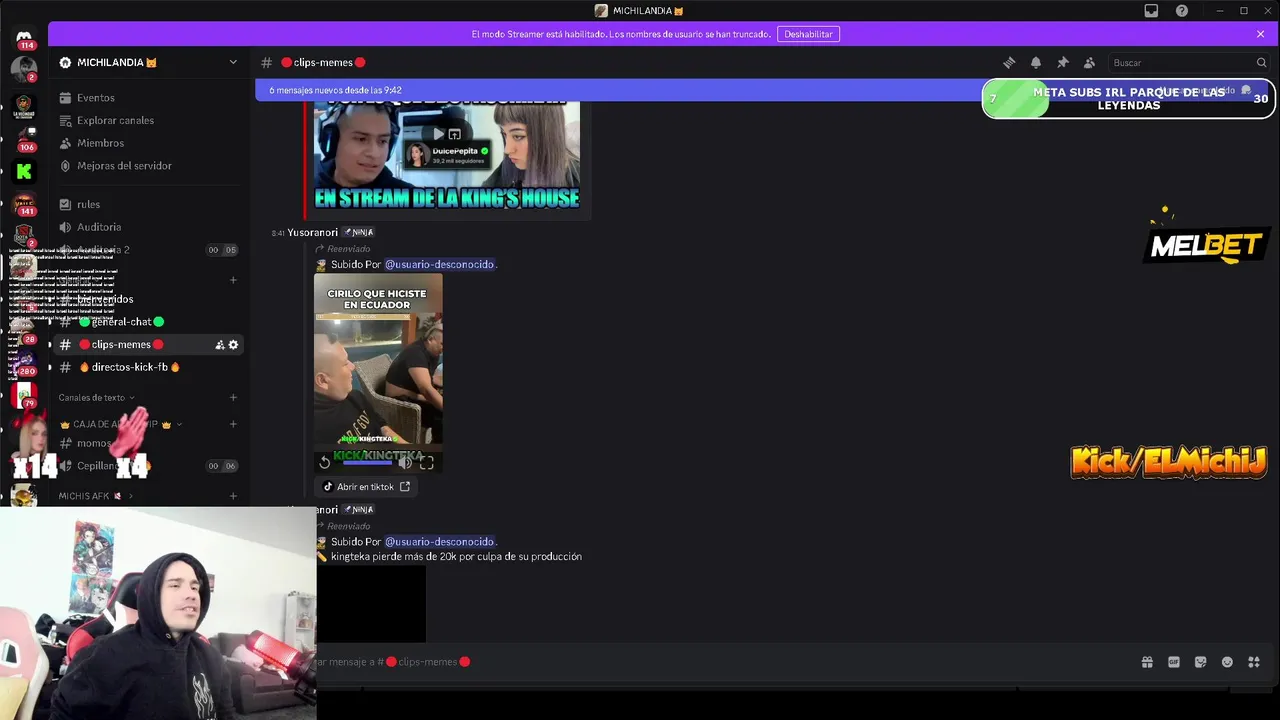Open the first @usuario-desconocido mention
The height and width of the screenshot is (720, 1280).
[x=439, y=264]
